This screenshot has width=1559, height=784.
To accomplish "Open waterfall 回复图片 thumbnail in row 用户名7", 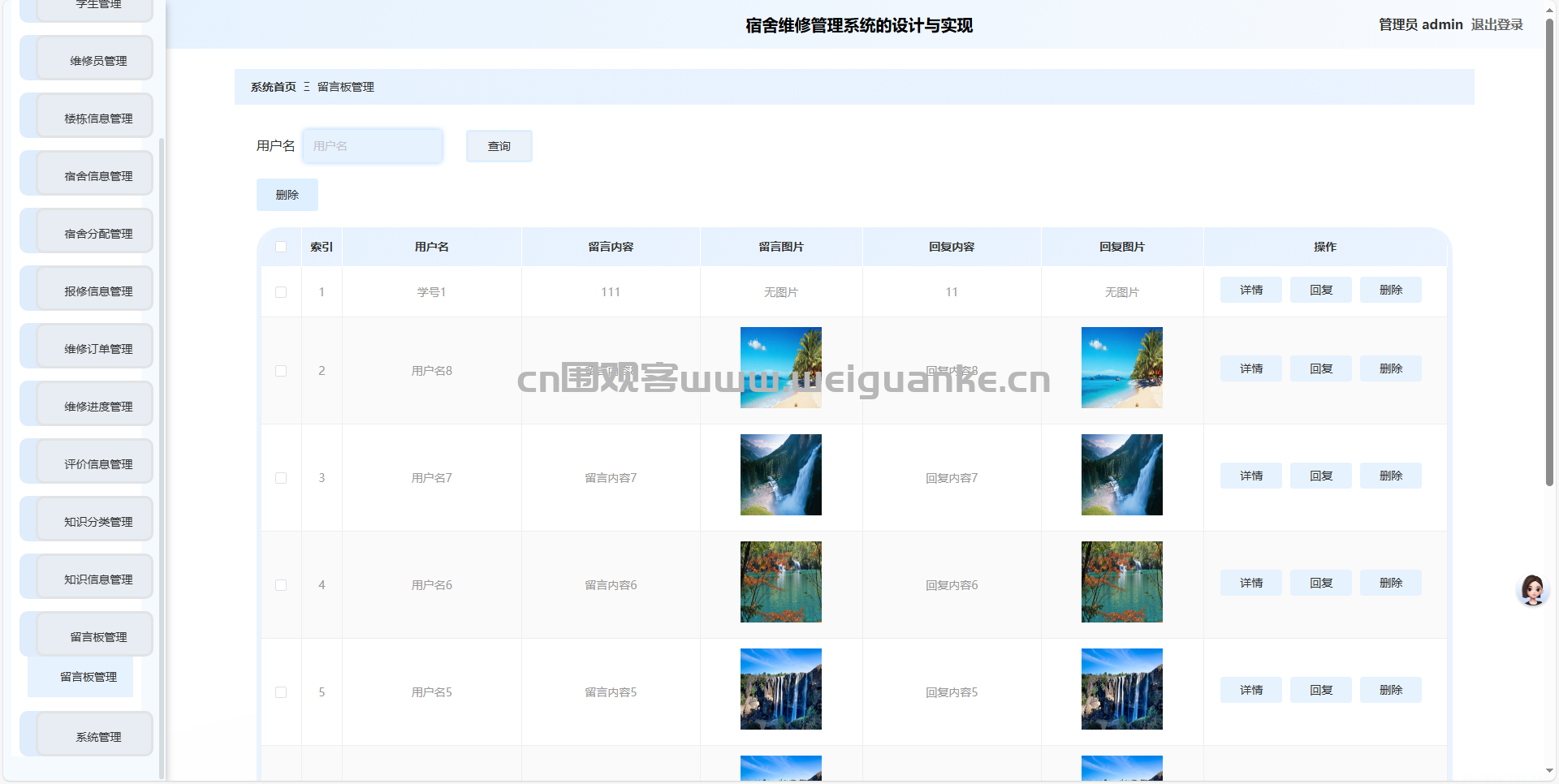I will [x=1122, y=475].
